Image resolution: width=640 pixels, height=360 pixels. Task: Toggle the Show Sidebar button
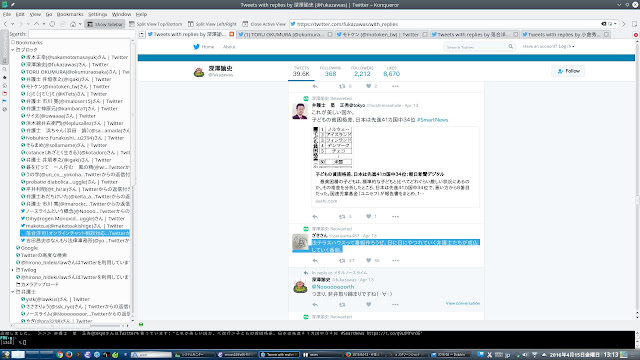[105, 24]
